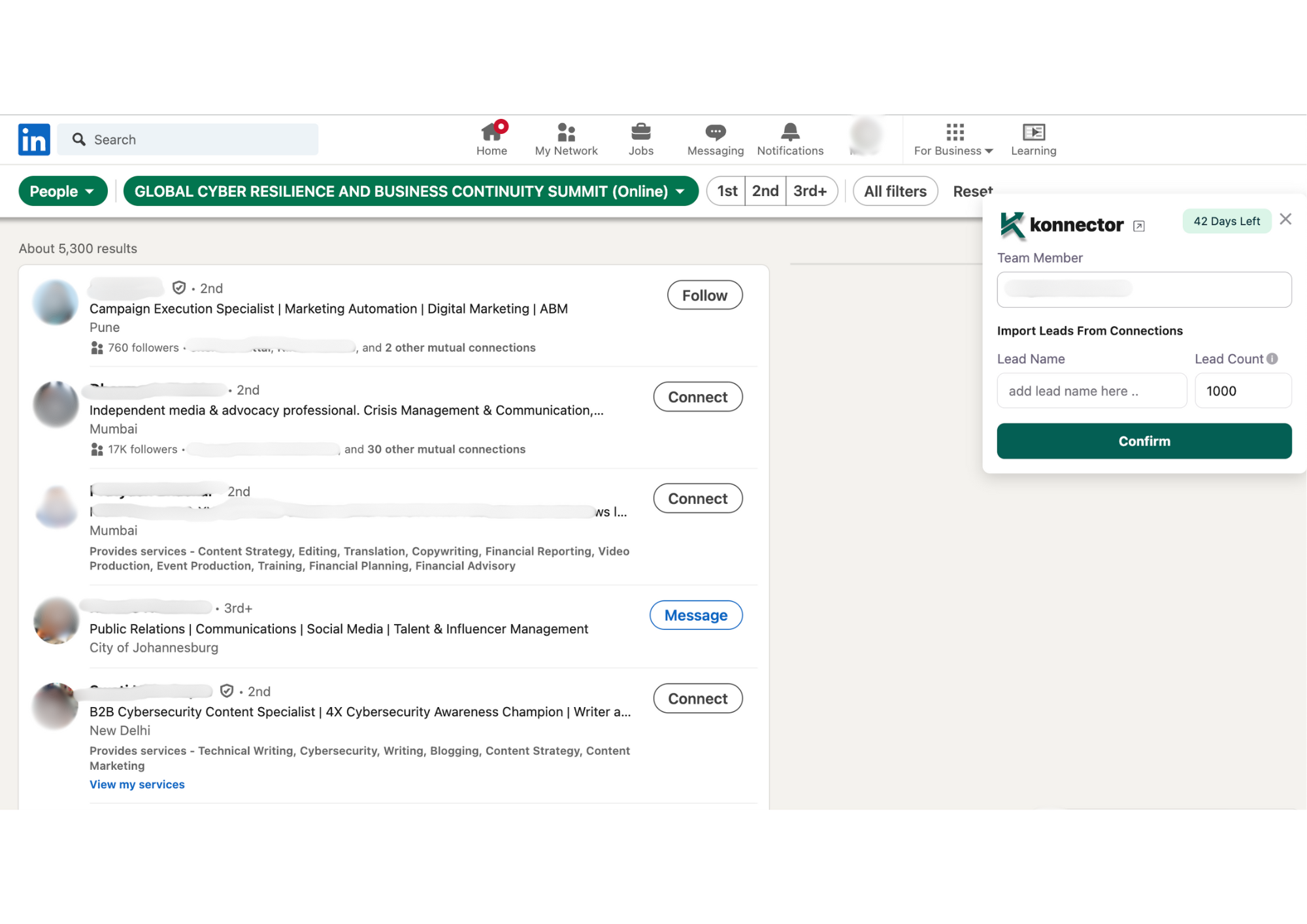Click the Lead Name input field
The height and width of the screenshot is (924, 1307).
pyautogui.click(x=1091, y=390)
